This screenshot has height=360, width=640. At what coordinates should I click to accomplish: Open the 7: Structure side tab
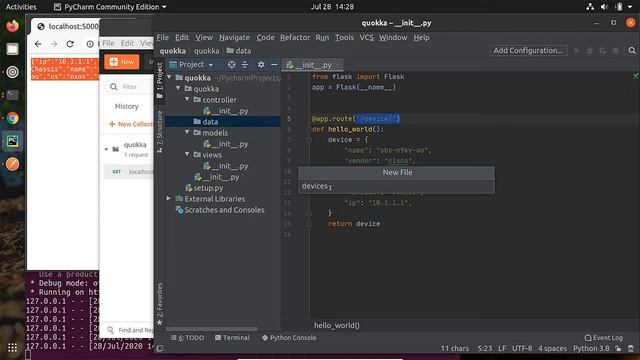[x=160, y=131]
